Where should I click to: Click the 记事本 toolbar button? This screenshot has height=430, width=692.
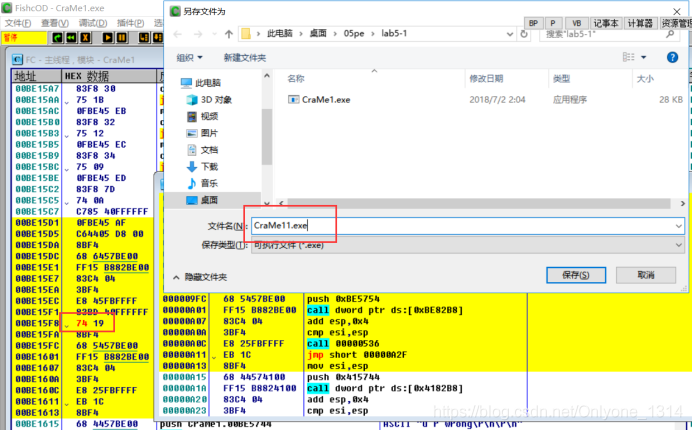(x=606, y=23)
